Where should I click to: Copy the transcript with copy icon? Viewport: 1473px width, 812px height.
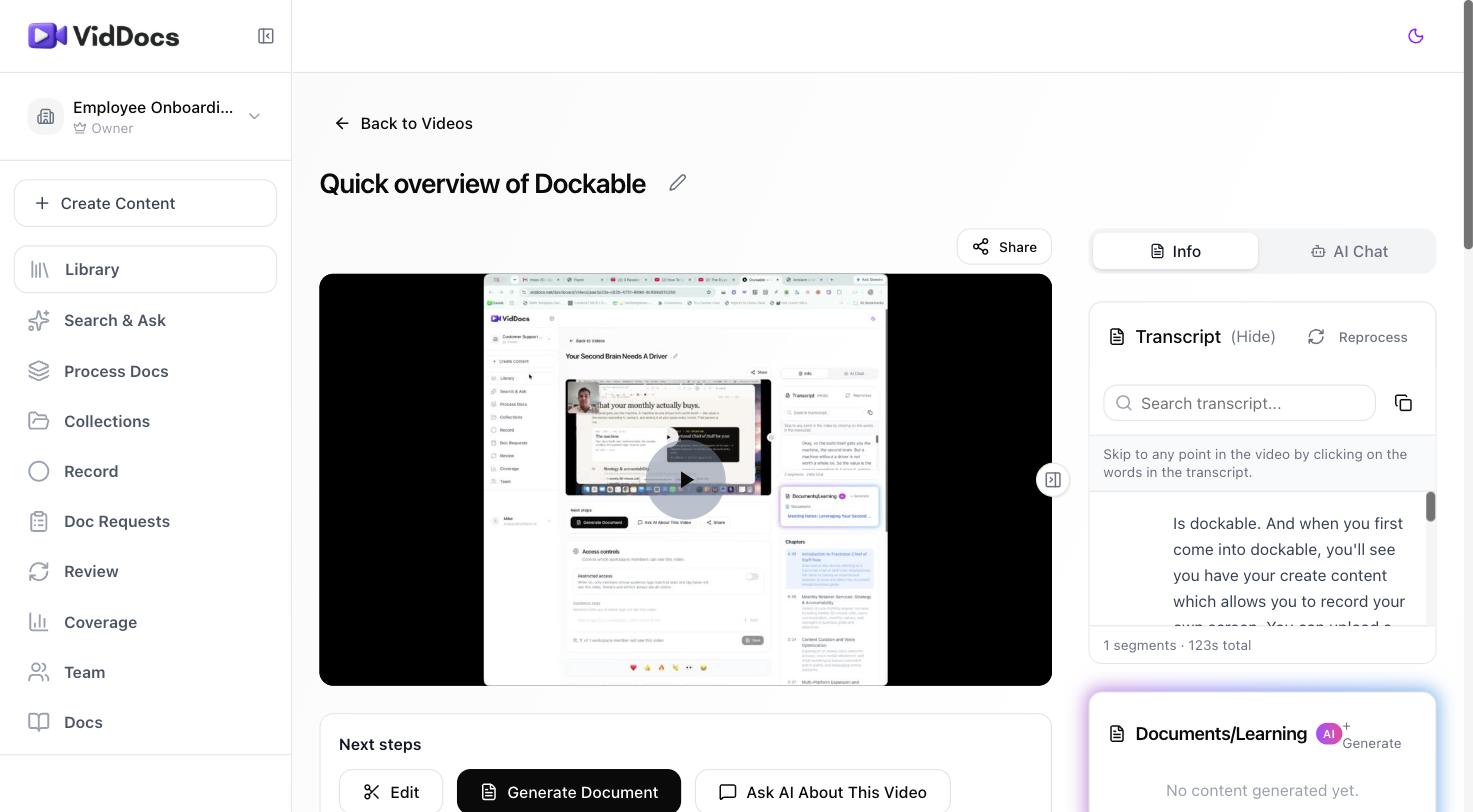point(1403,403)
